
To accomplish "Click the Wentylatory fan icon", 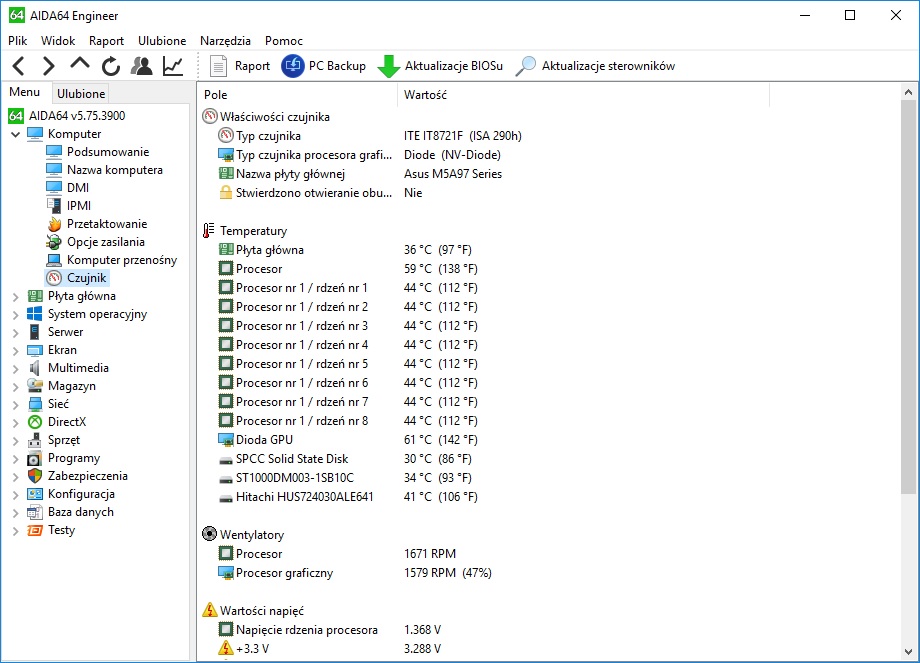I will 209,534.
